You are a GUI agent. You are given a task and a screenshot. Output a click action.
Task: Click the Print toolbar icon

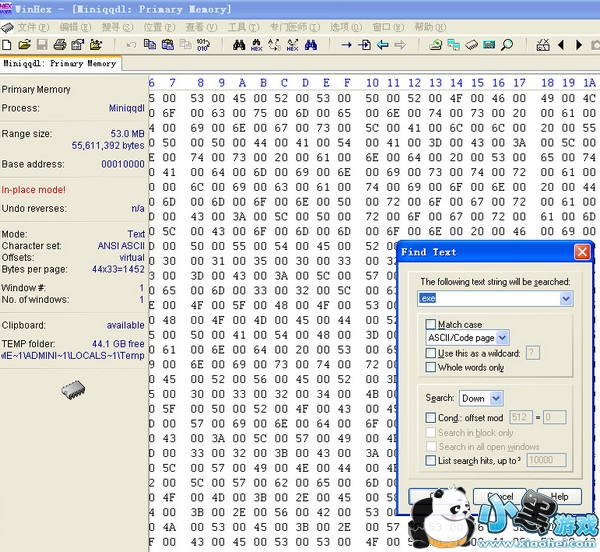coord(60,45)
